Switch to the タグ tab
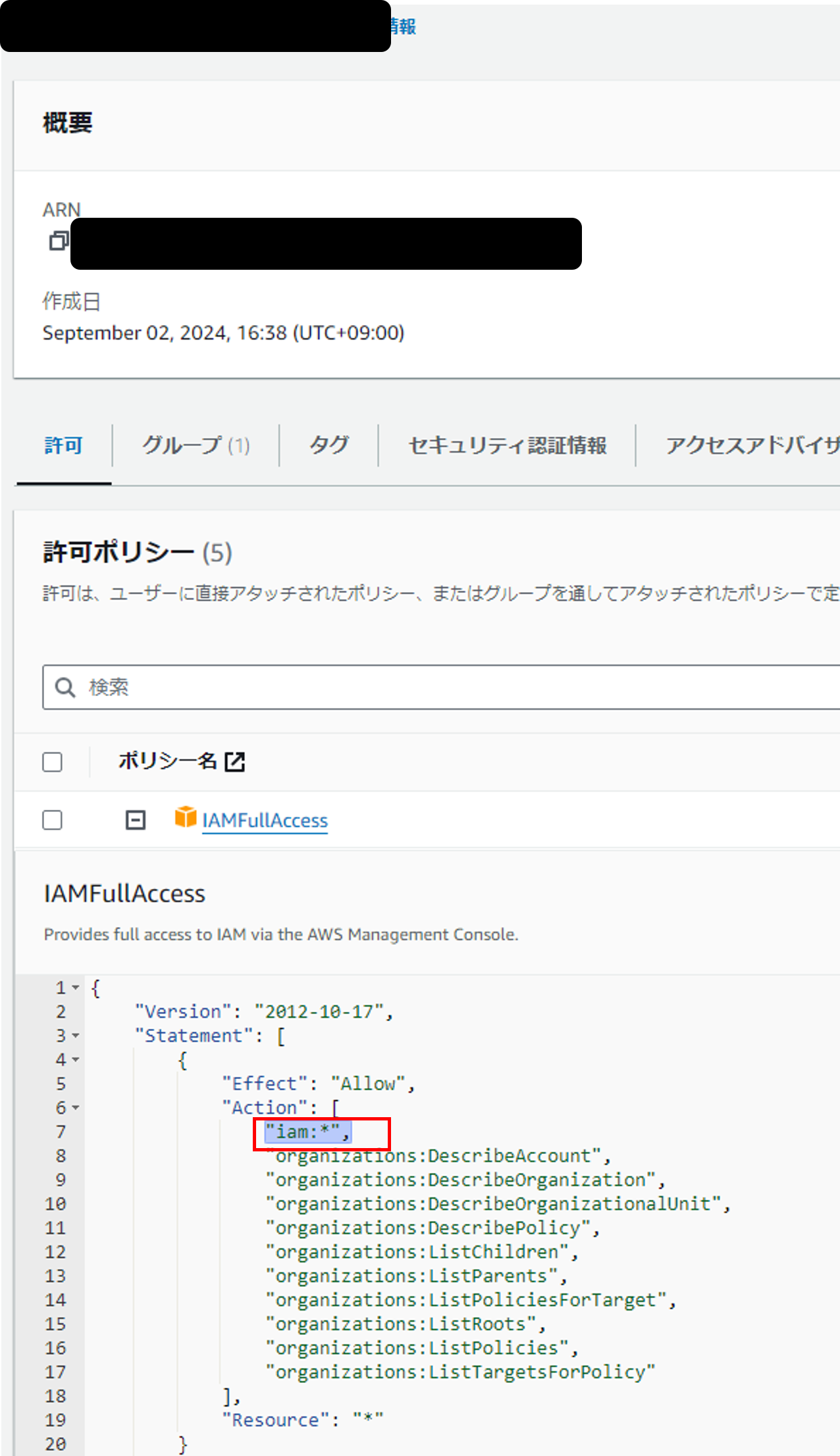Viewport: 840px width, 1456px height. [329, 445]
